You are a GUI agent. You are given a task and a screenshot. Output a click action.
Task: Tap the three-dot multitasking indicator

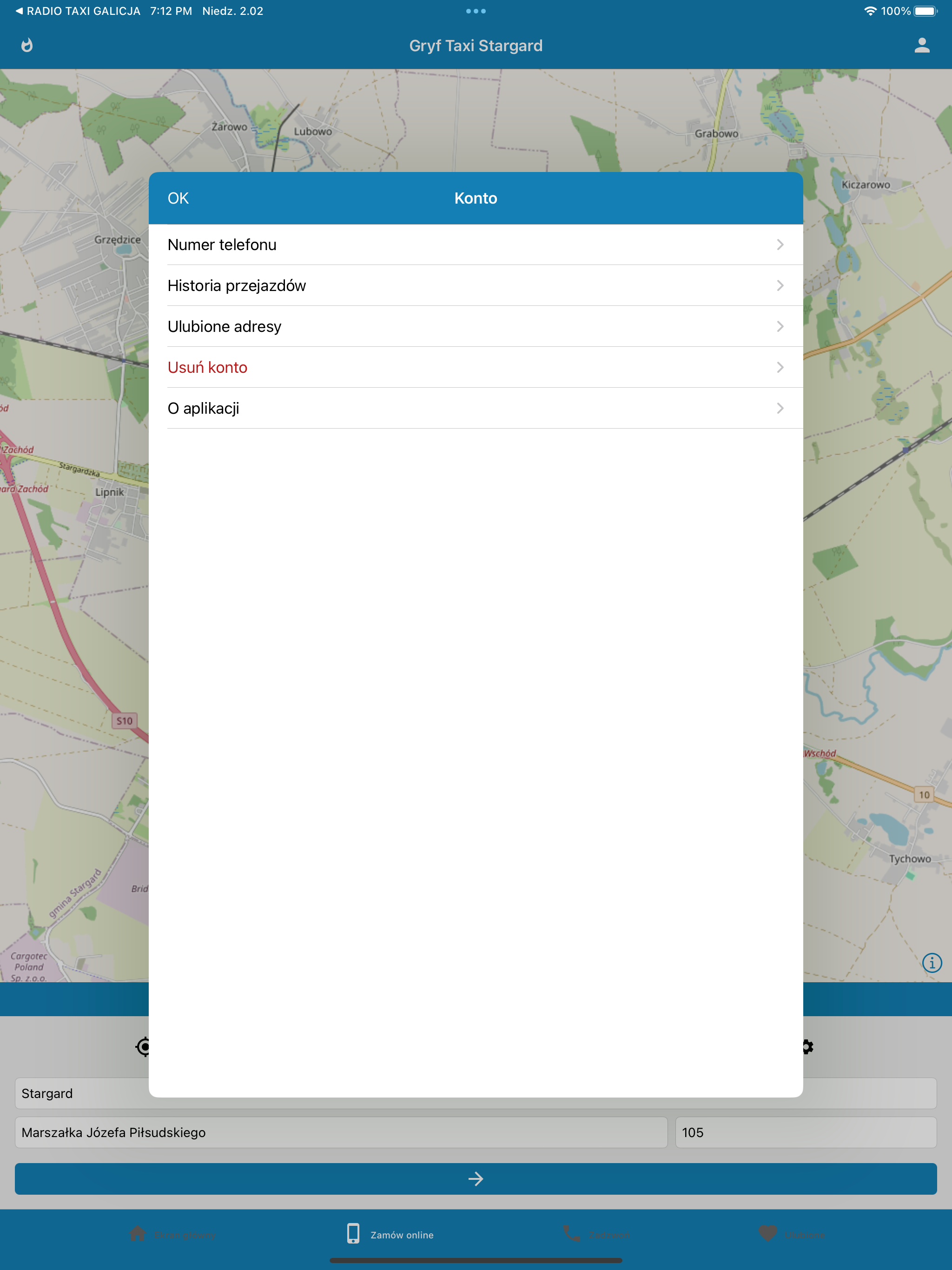coord(476,11)
